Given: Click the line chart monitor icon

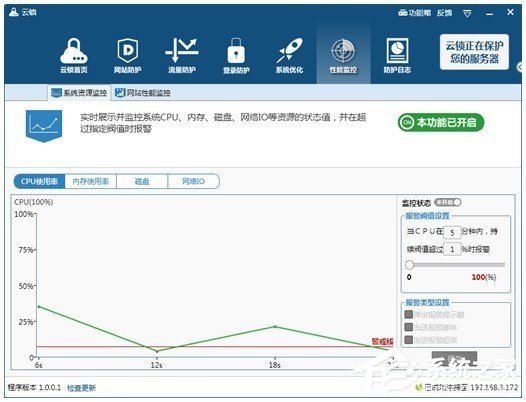Looking at the screenshot, I should pos(44,126).
